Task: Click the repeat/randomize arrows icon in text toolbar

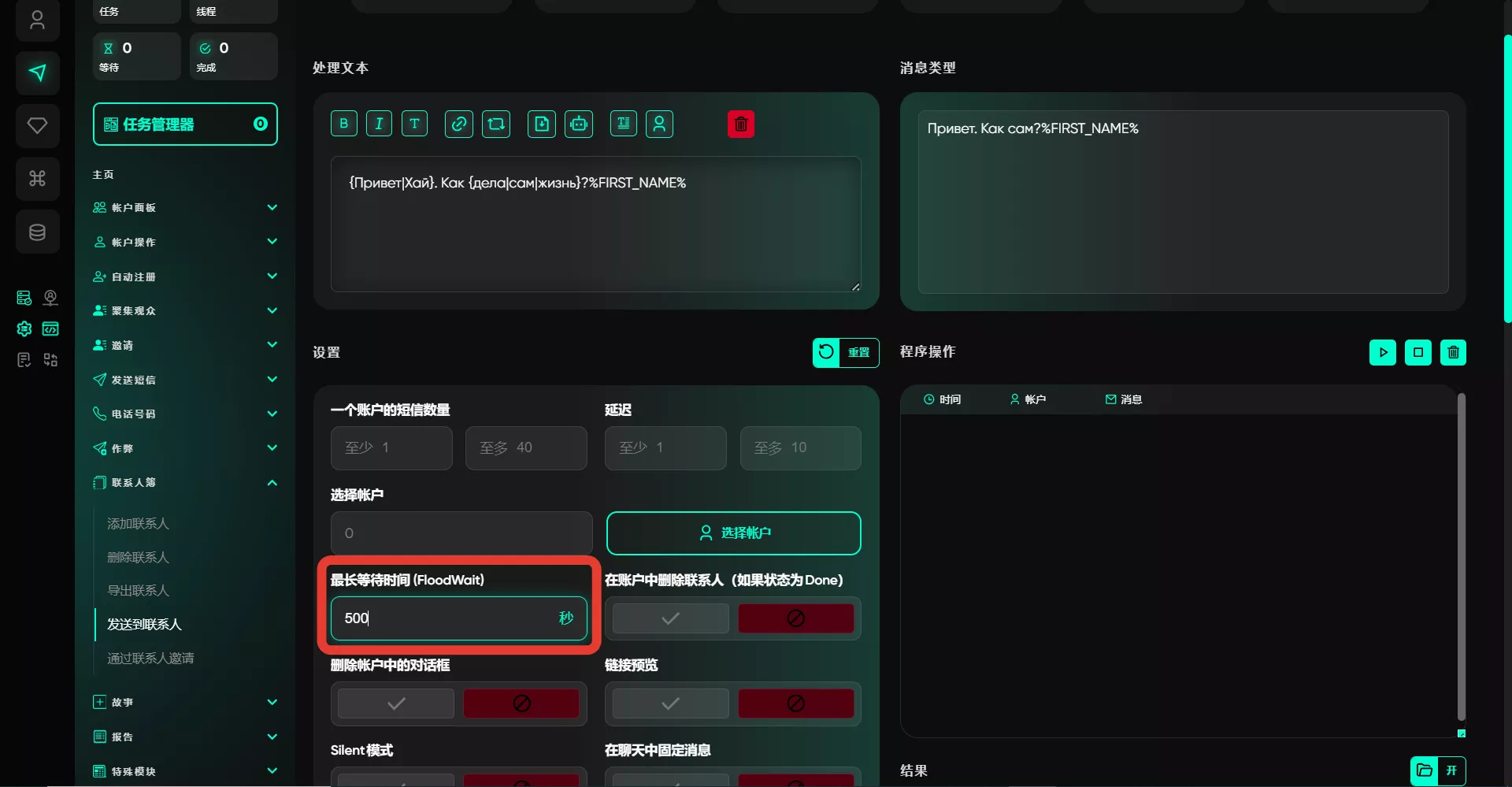Action: (496, 124)
